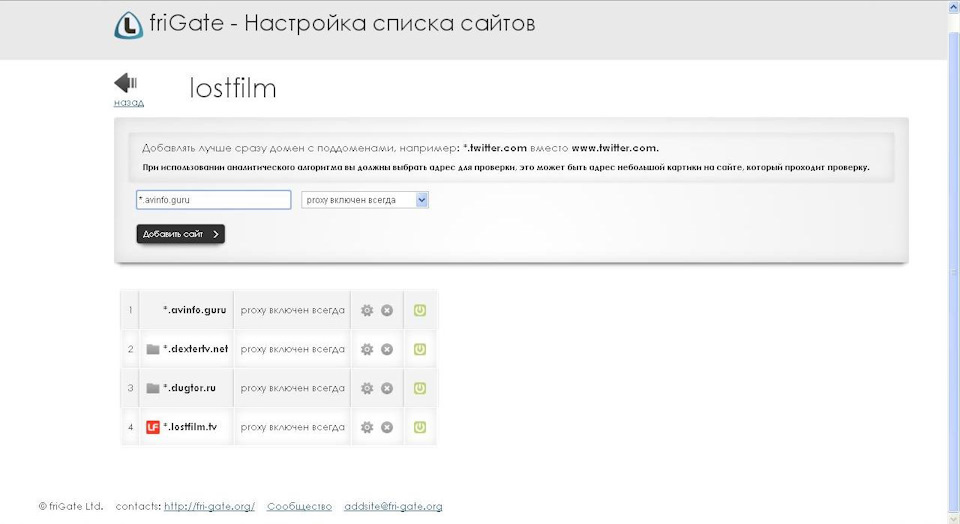Click the LF favicon beside *.lostfilm.tv

[153, 427]
